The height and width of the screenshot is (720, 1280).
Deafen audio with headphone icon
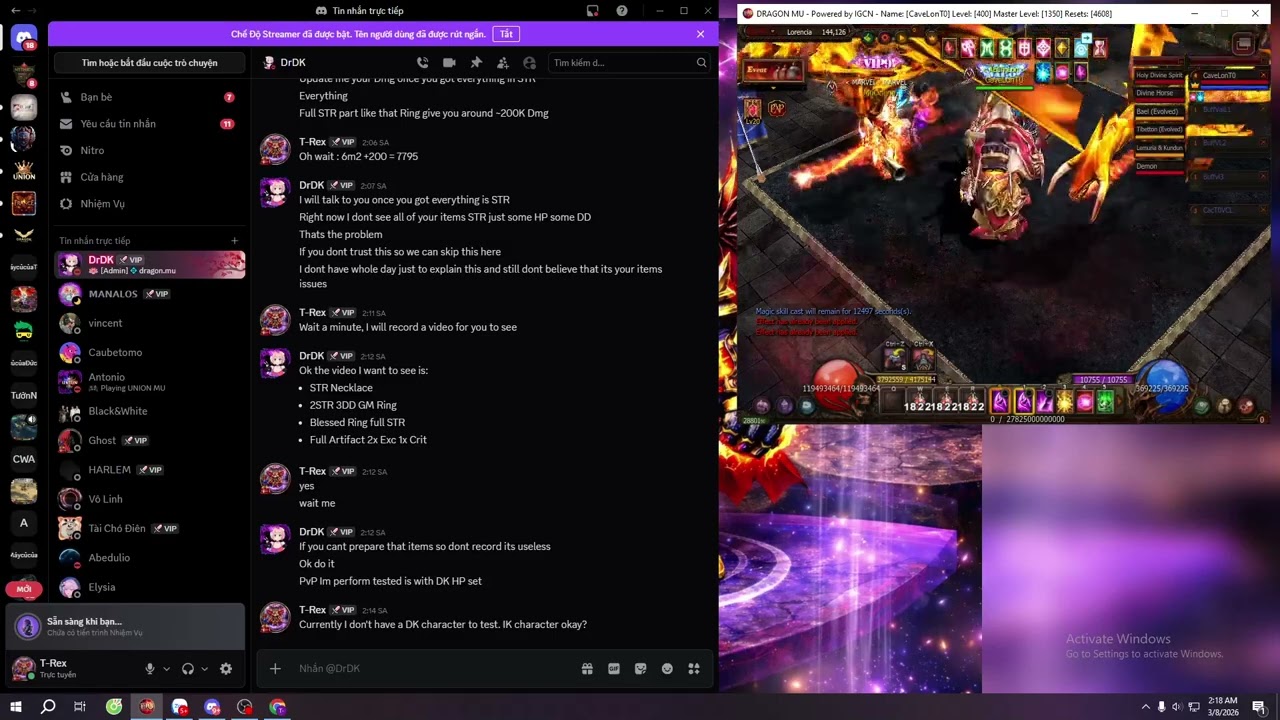(x=187, y=669)
